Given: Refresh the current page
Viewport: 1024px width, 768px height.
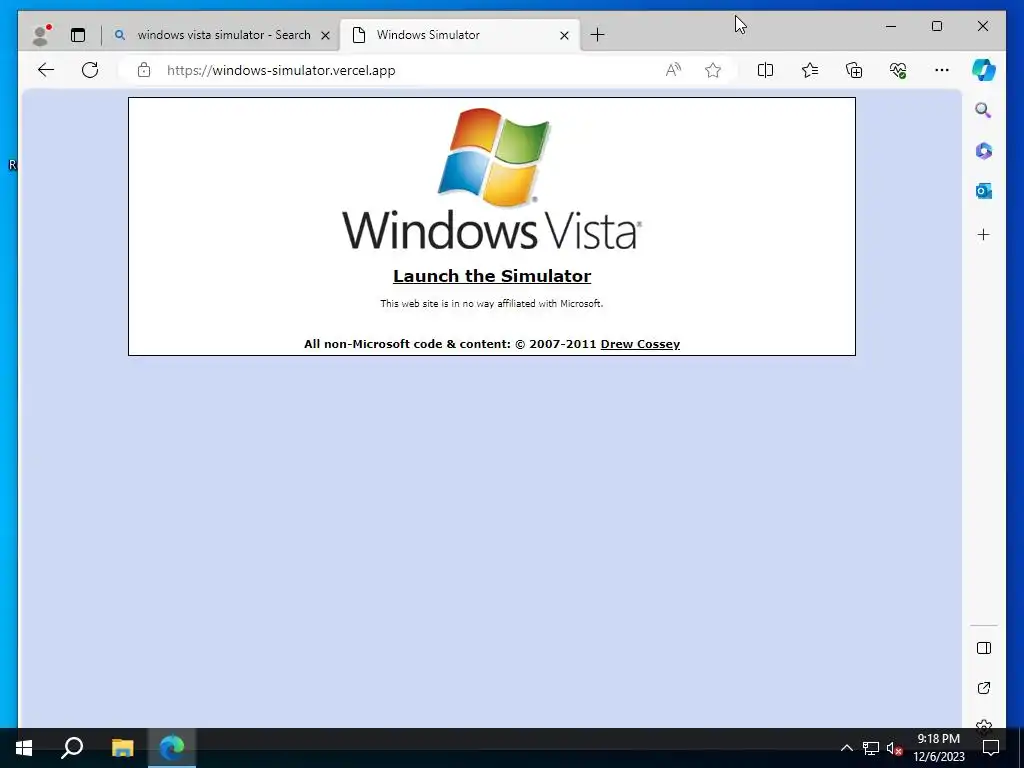Looking at the screenshot, I should coord(90,70).
